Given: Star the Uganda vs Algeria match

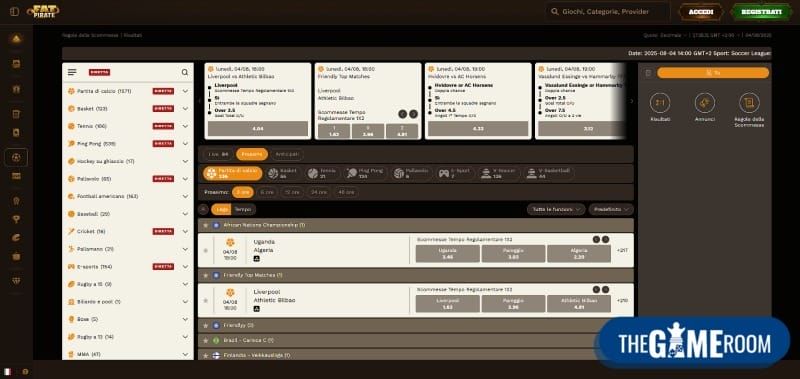Looking at the screenshot, I should click(206, 250).
